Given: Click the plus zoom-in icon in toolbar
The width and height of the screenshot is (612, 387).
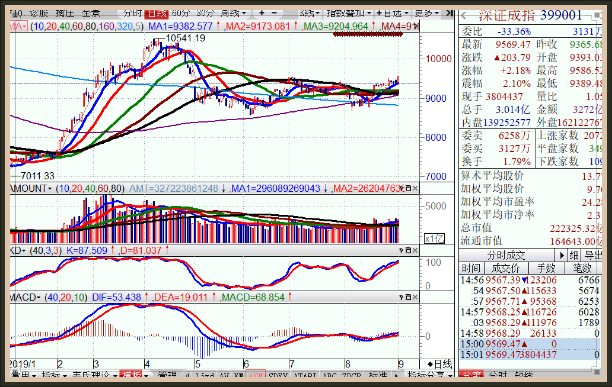Looking at the screenshot, I should coord(262,13).
